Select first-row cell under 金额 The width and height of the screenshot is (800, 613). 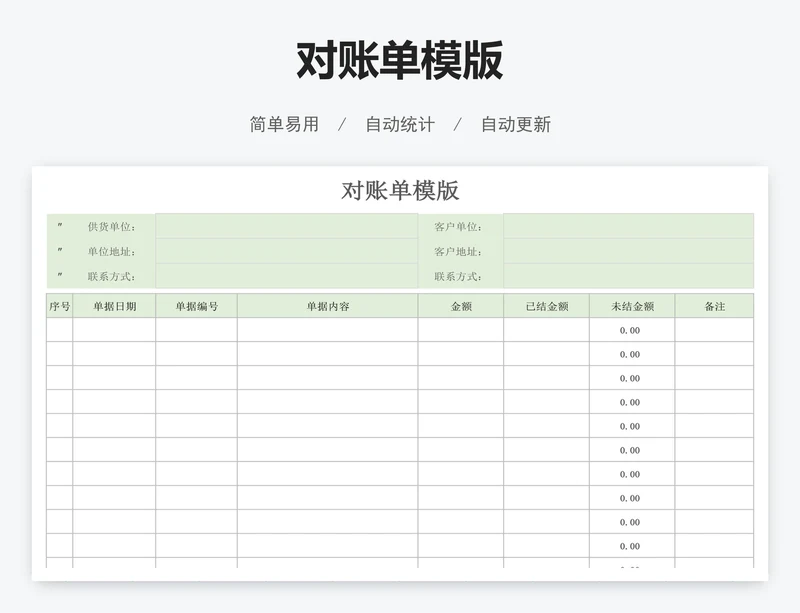(461, 330)
